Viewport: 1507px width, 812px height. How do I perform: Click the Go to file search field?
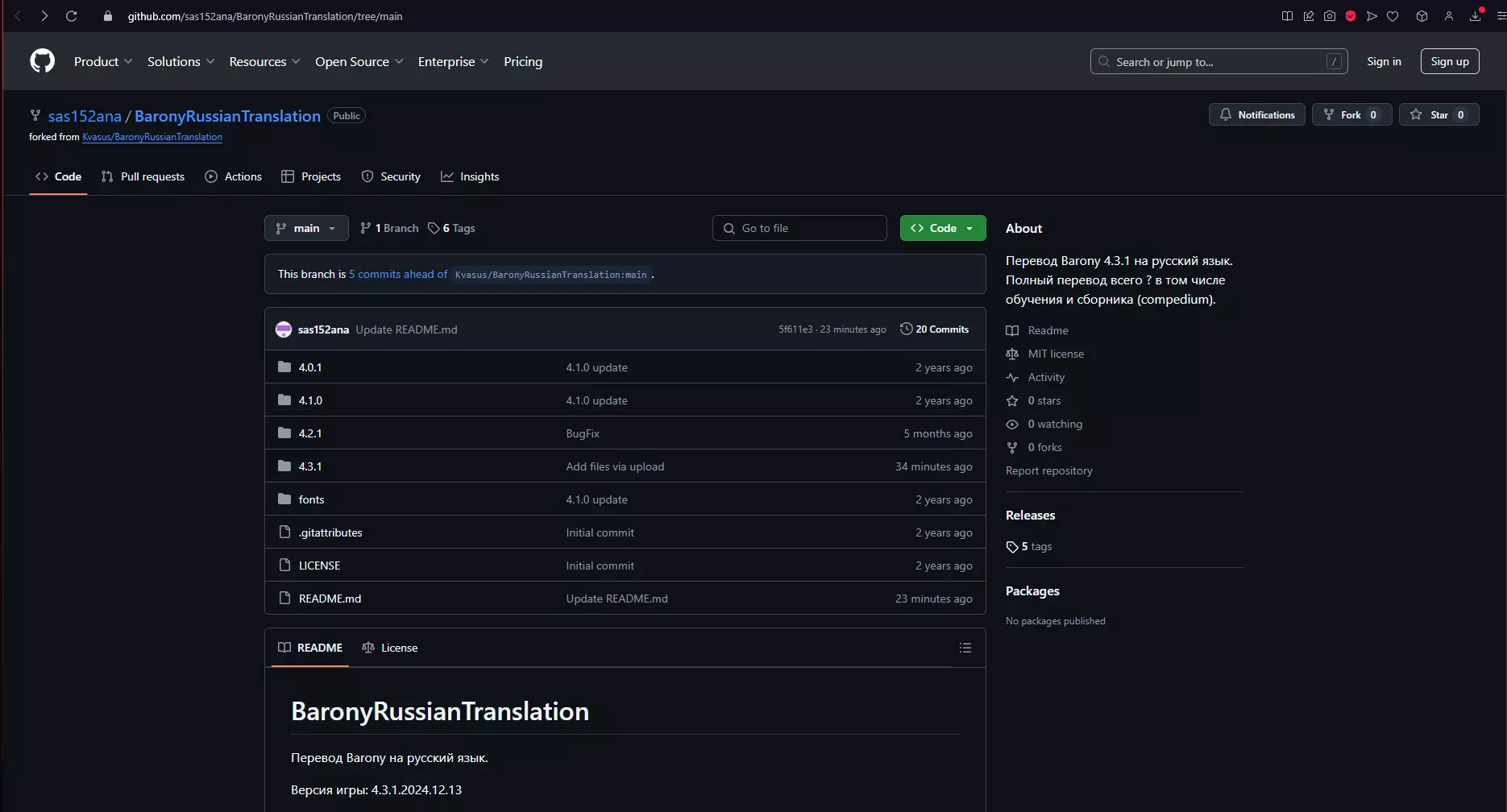pyautogui.click(x=799, y=228)
